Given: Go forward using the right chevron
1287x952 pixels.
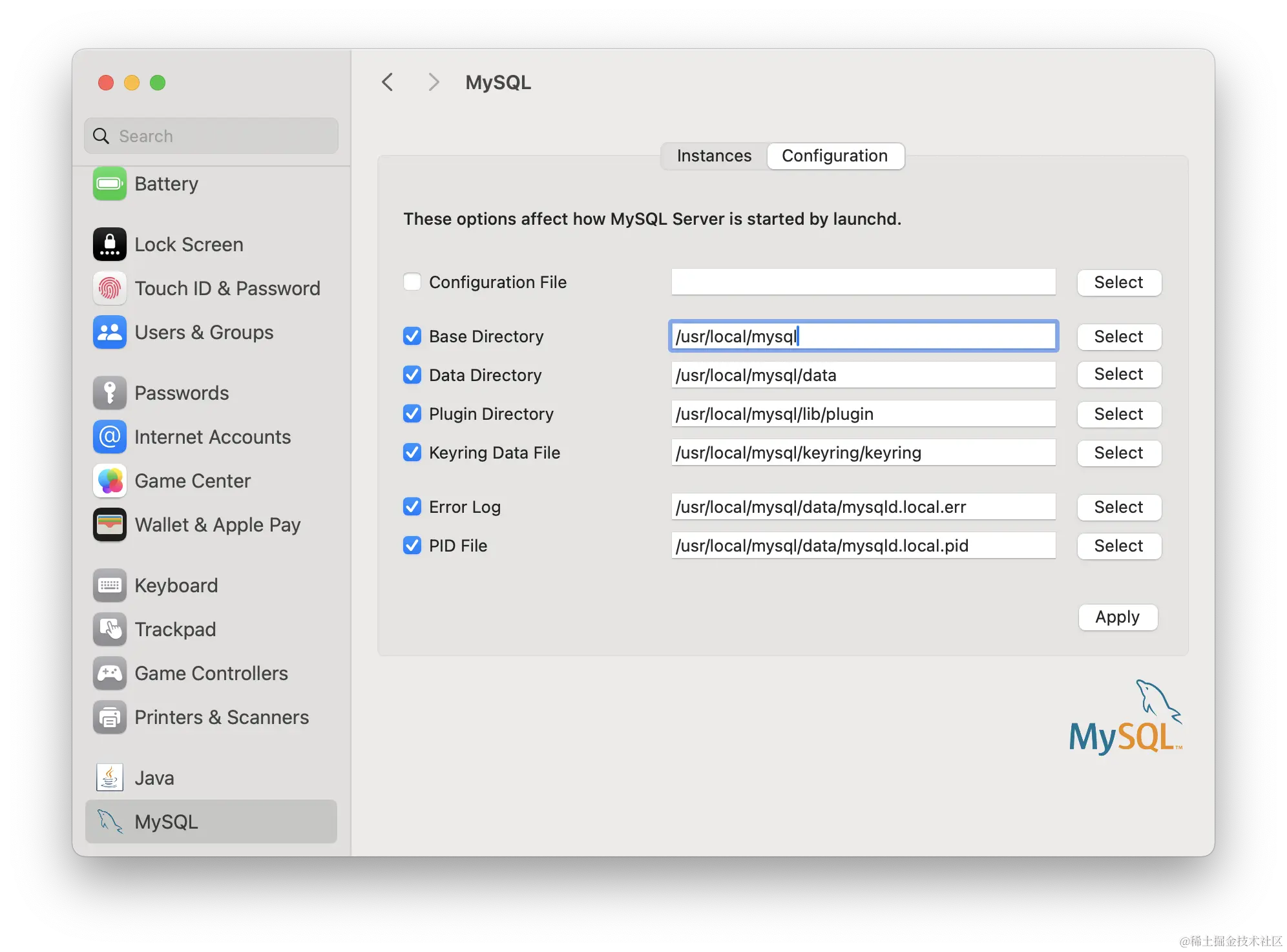Looking at the screenshot, I should pos(434,83).
